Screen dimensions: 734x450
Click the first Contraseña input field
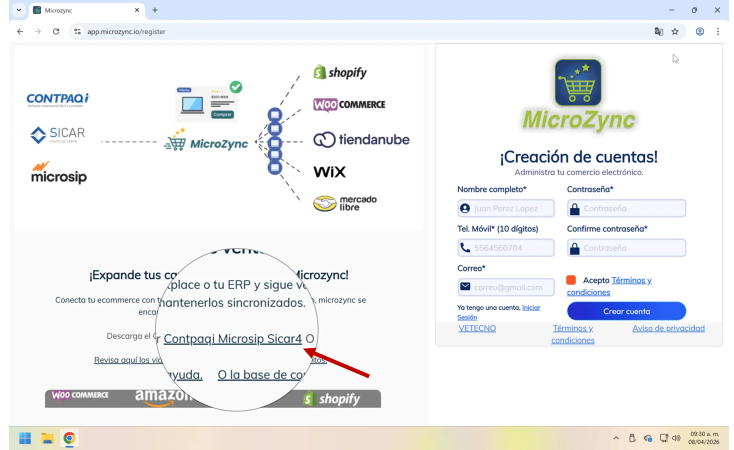pyautogui.click(x=626, y=208)
